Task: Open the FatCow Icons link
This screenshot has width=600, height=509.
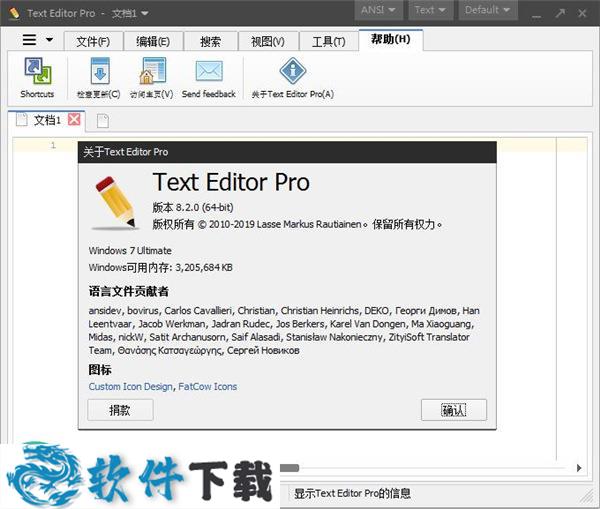Action: coord(207,386)
